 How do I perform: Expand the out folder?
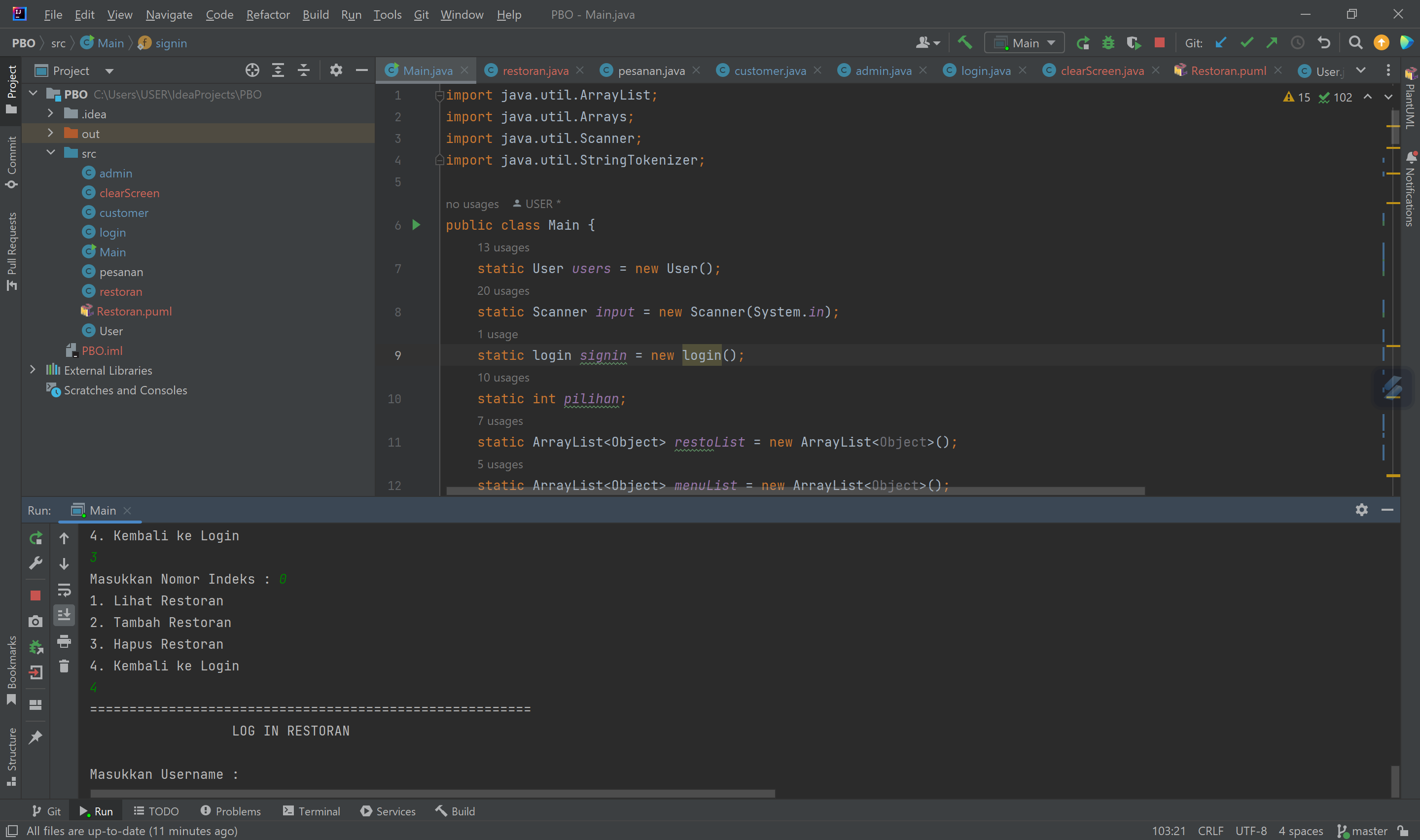coord(50,133)
